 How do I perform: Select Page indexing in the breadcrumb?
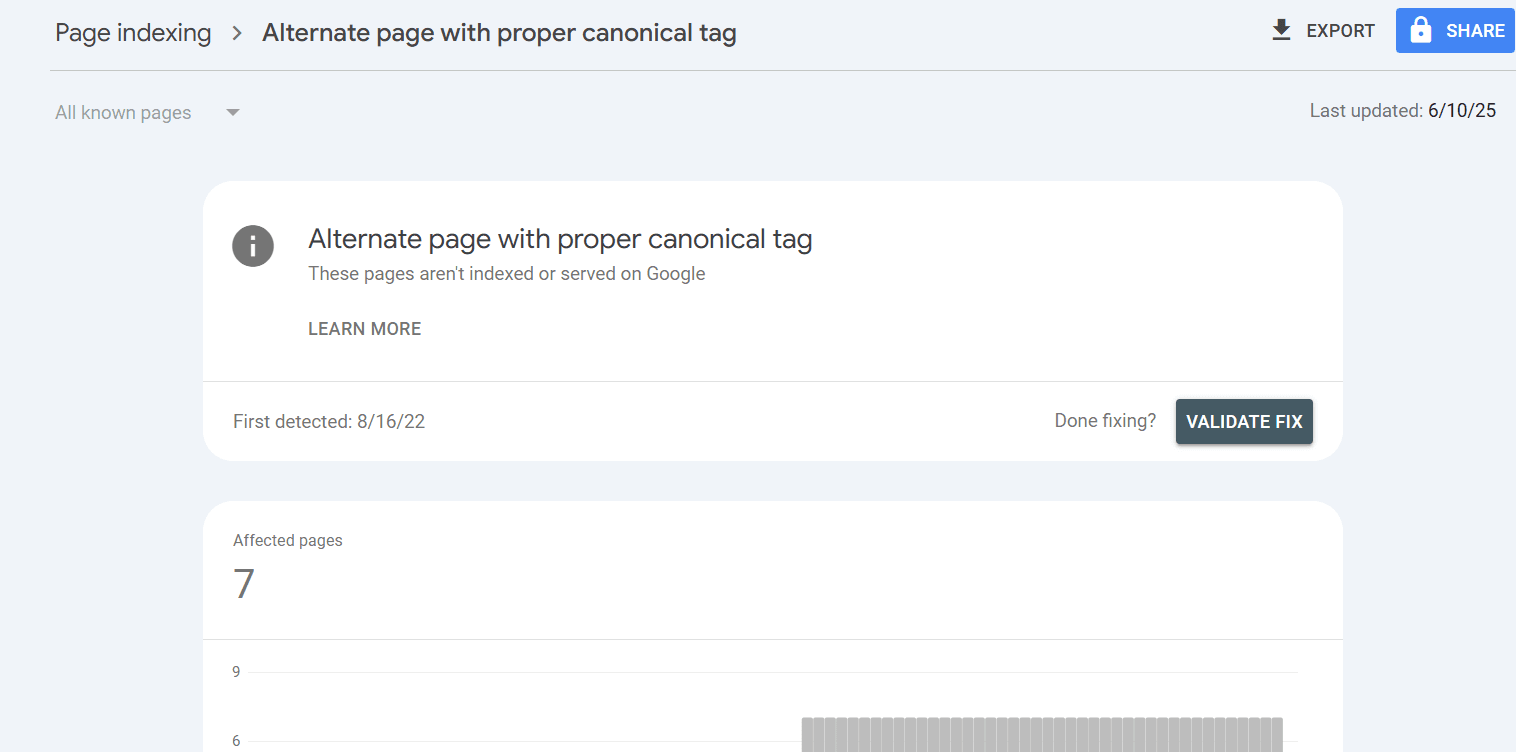click(x=133, y=32)
